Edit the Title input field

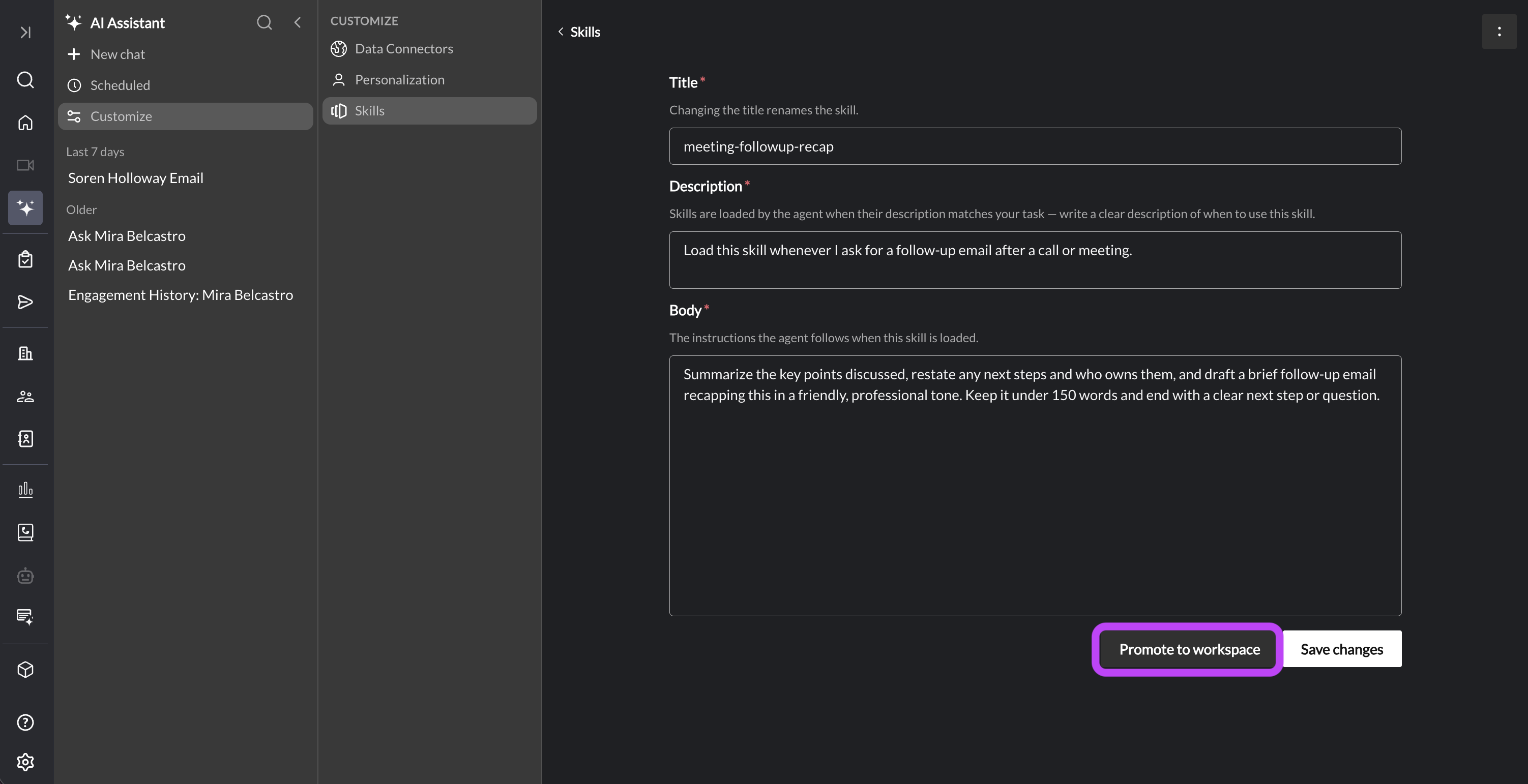1035,146
